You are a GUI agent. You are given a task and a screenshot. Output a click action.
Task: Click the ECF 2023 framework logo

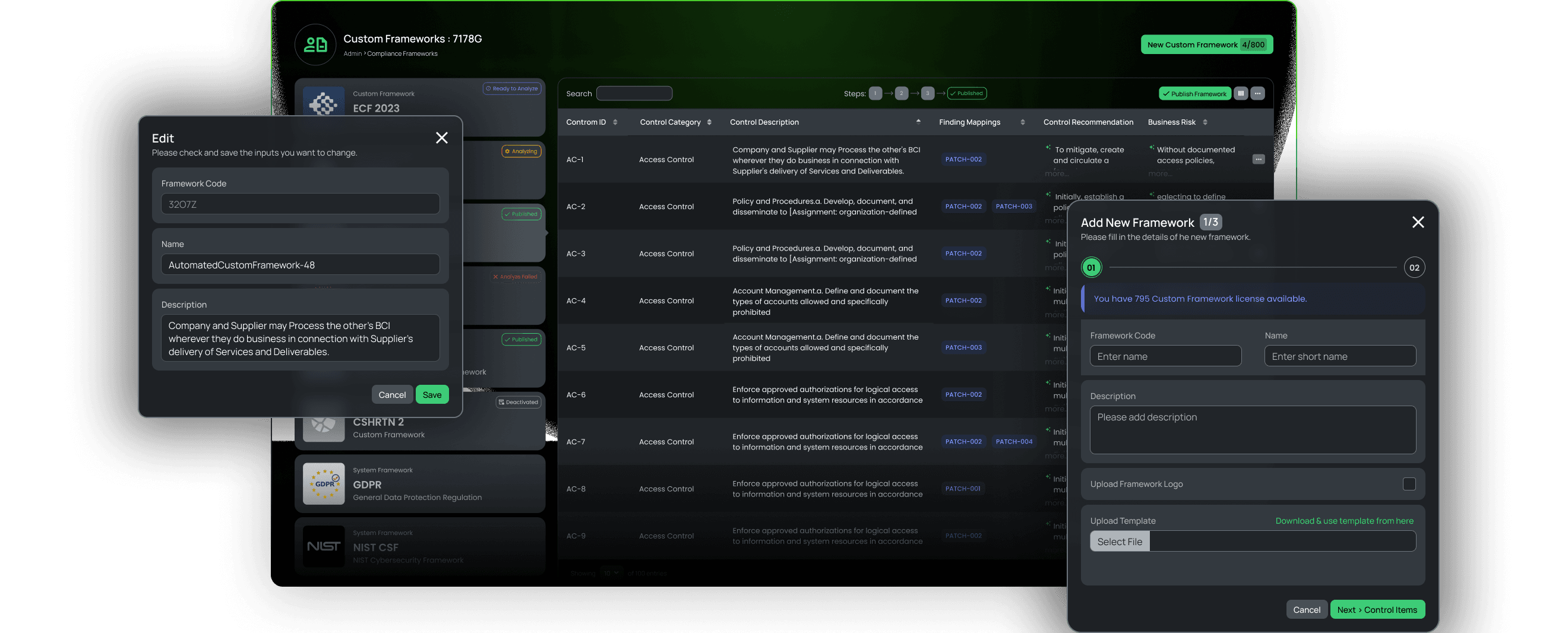tap(324, 103)
